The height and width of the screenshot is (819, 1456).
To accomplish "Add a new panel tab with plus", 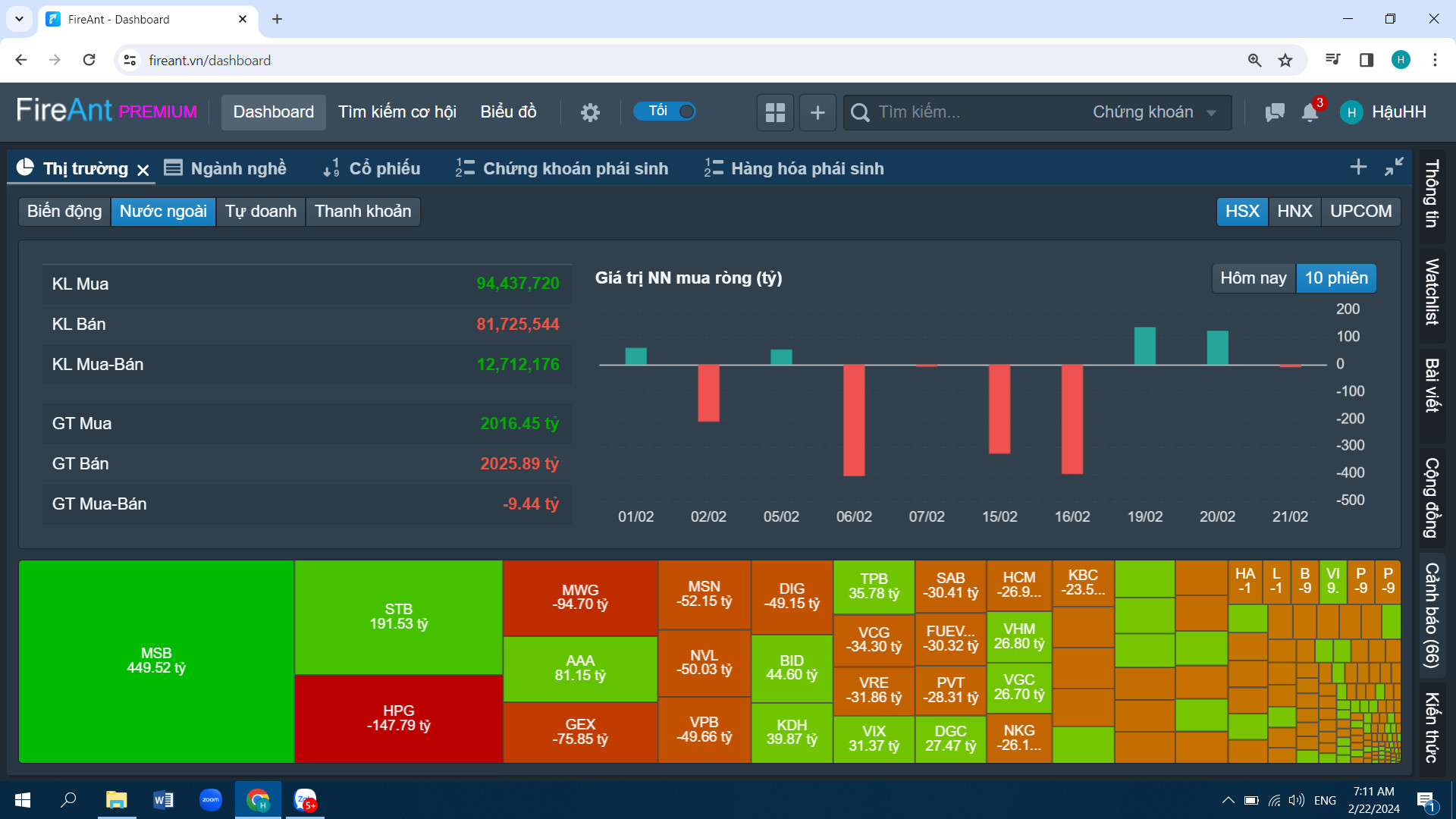I will (1358, 168).
